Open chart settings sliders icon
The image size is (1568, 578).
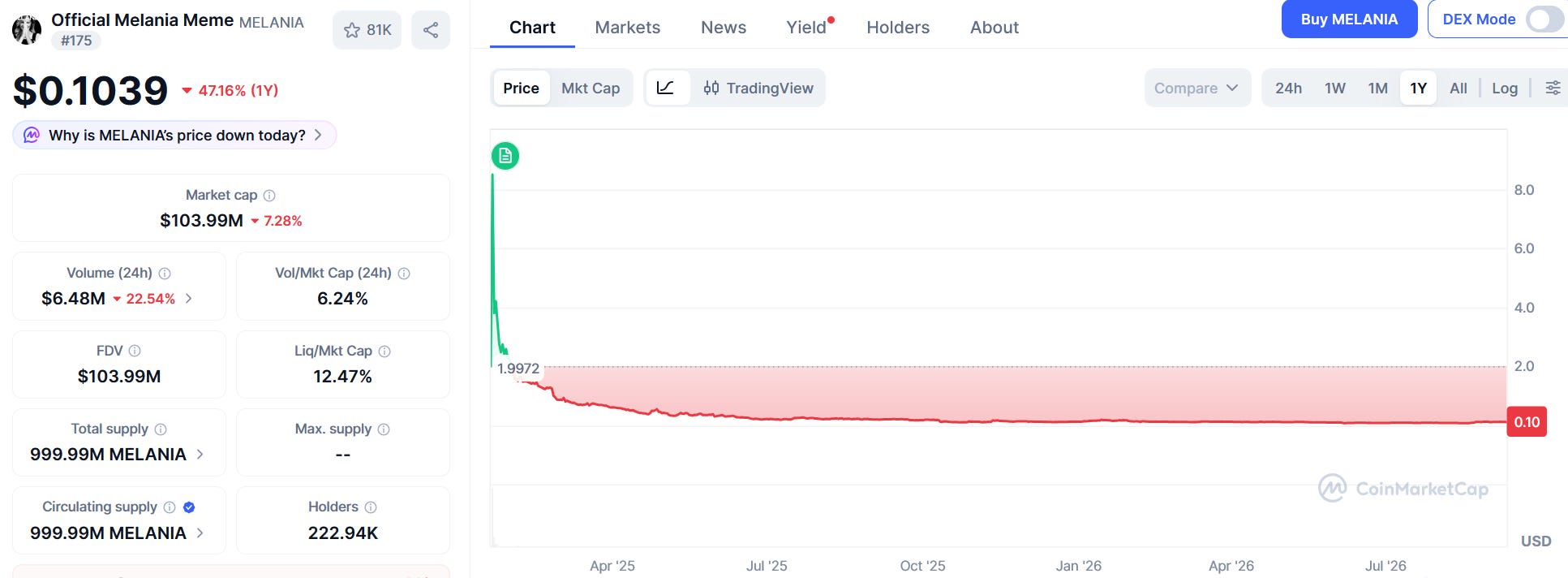1553,88
